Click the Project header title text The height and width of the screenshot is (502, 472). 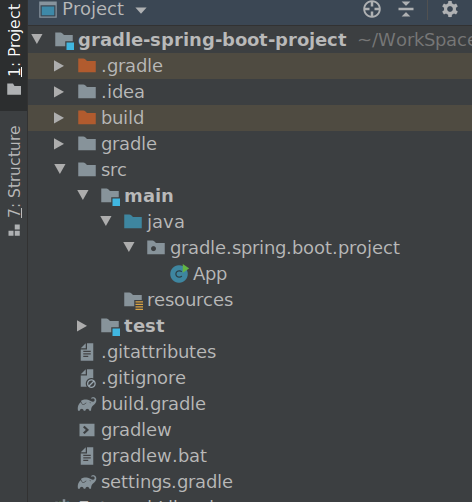click(x=93, y=9)
